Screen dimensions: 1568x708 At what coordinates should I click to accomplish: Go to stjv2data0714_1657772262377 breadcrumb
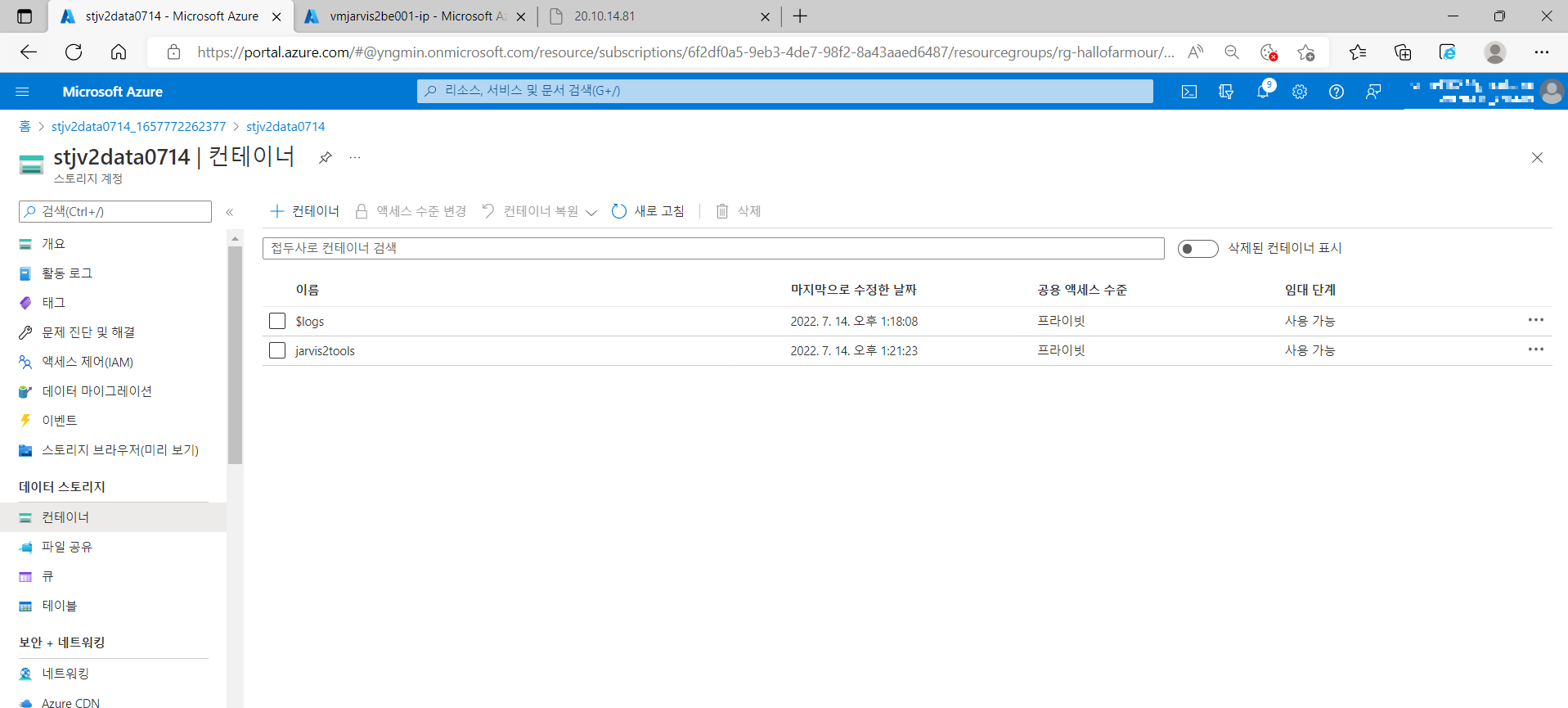[x=138, y=126]
